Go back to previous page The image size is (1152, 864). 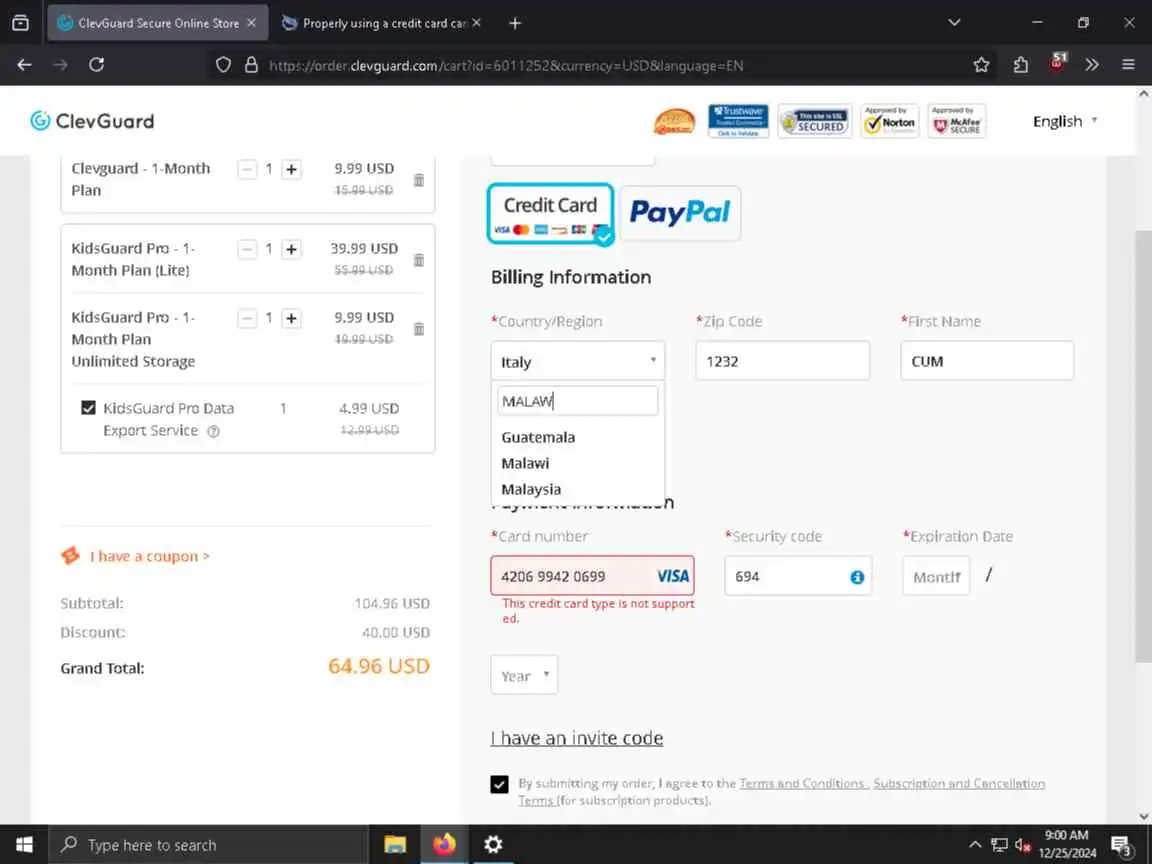(x=24, y=65)
